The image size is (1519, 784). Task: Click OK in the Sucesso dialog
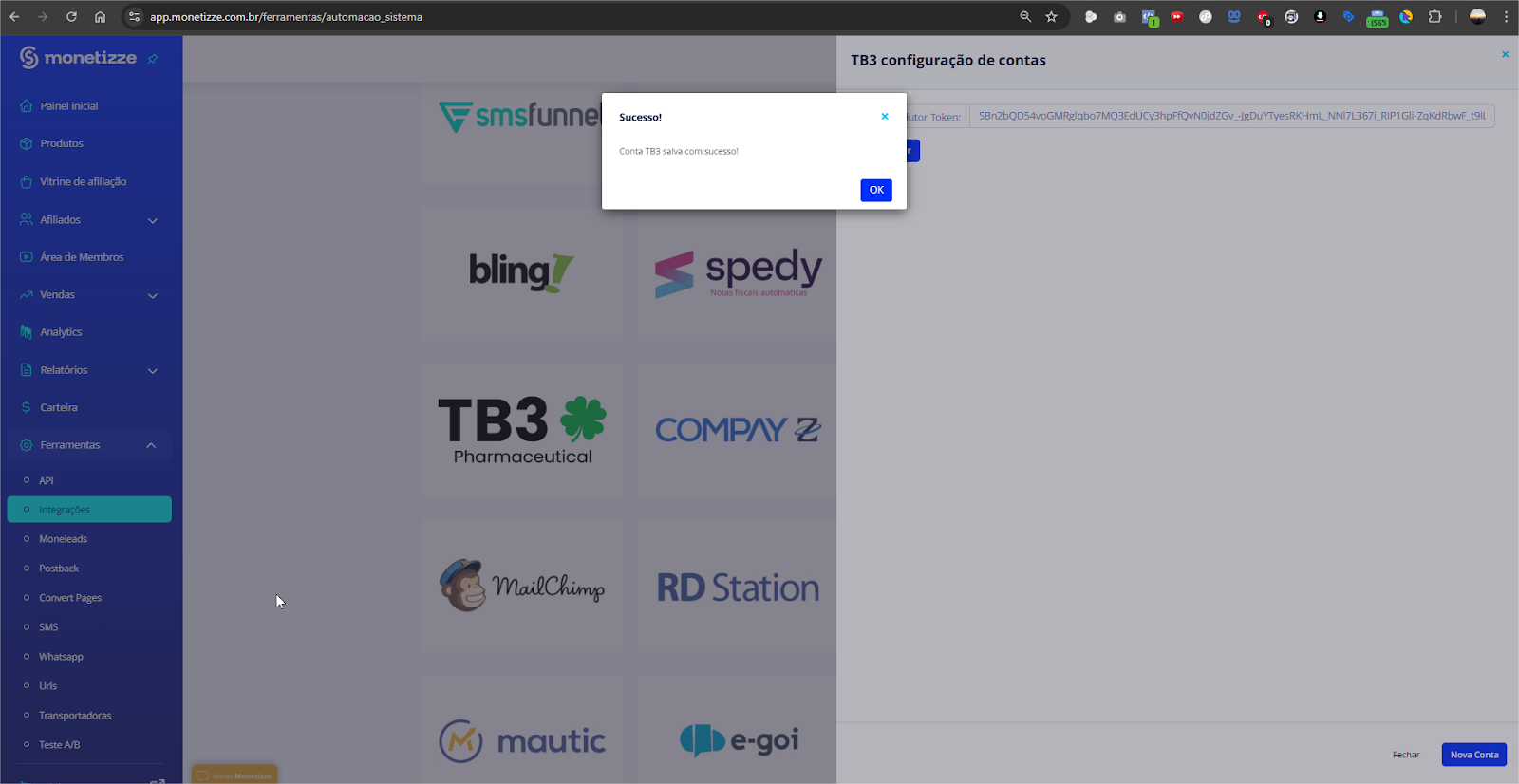(875, 190)
